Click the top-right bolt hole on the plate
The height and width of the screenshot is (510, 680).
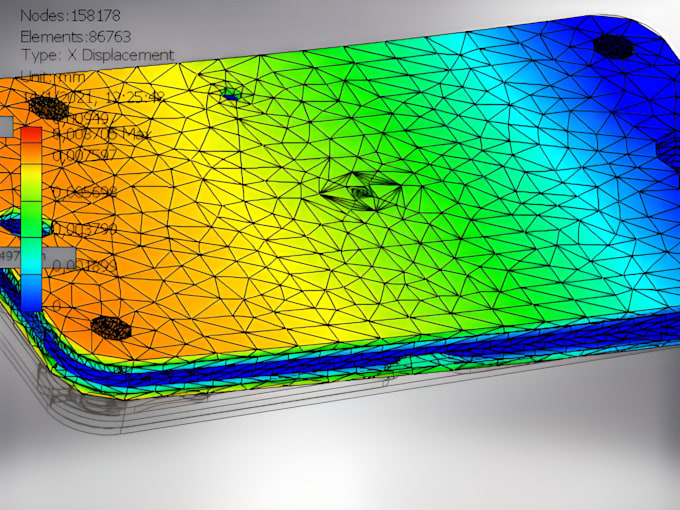click(613, 47)
